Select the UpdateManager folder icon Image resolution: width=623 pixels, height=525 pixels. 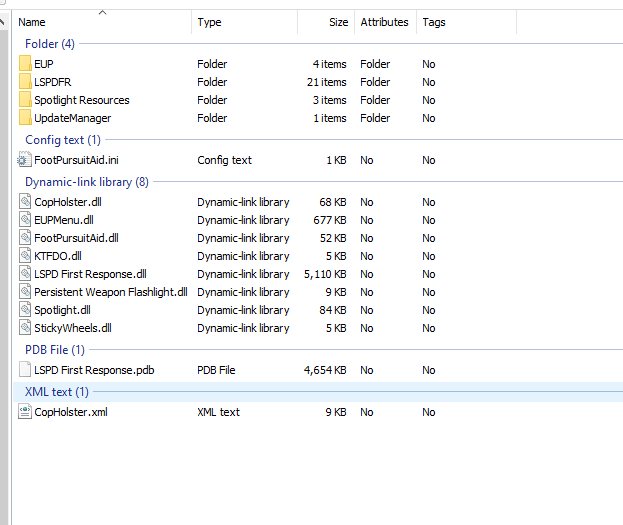(x=25, y=118)
